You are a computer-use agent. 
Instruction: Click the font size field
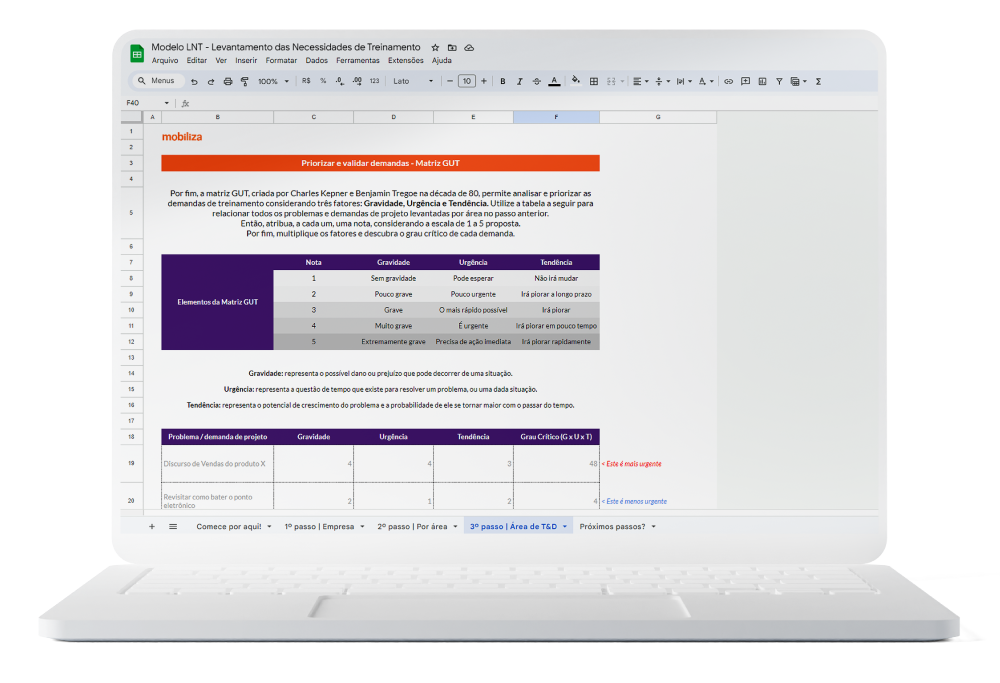467,81
